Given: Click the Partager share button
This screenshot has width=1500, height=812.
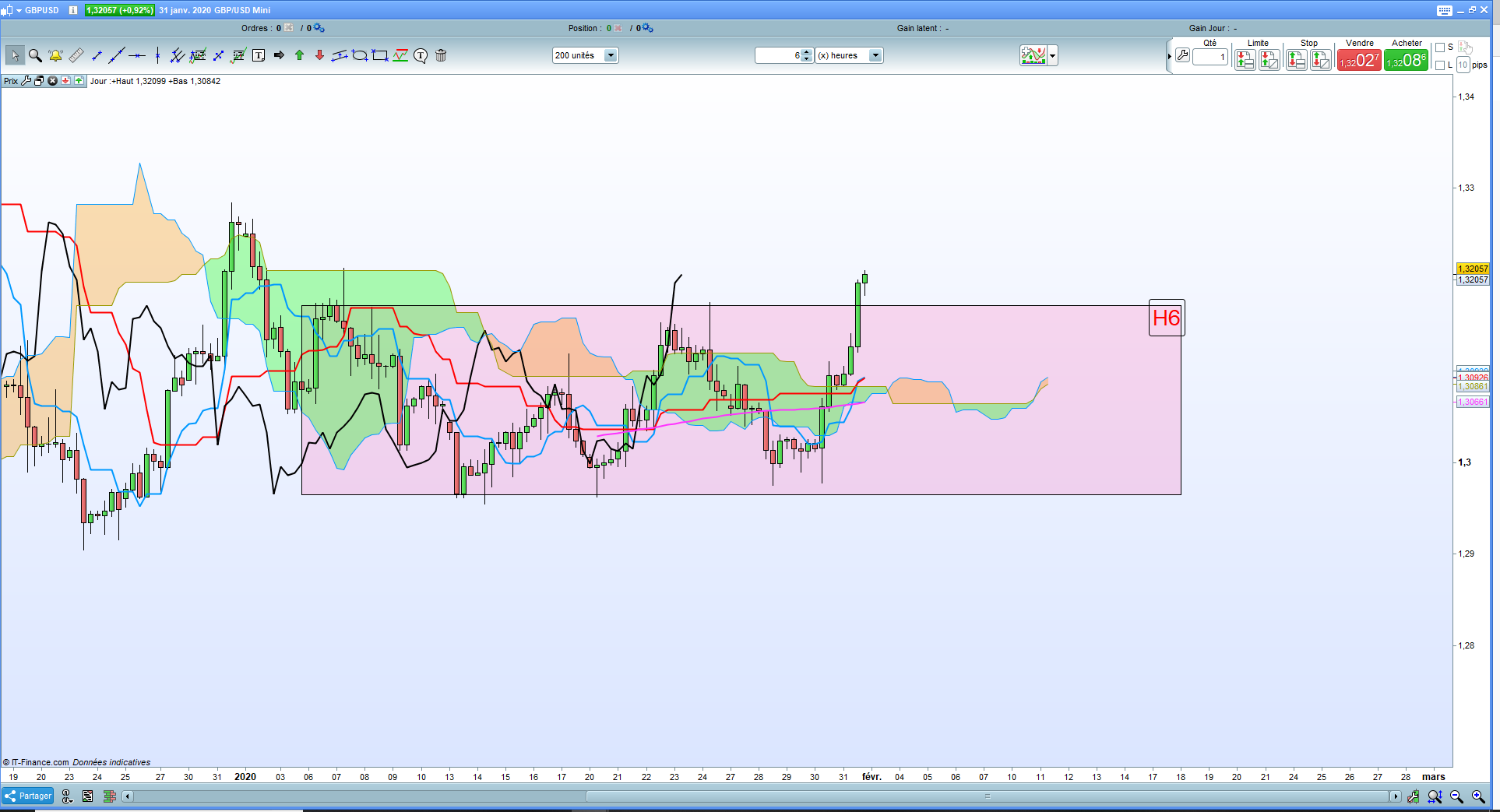Looking at the screenshot, I should tap(28, 796).
